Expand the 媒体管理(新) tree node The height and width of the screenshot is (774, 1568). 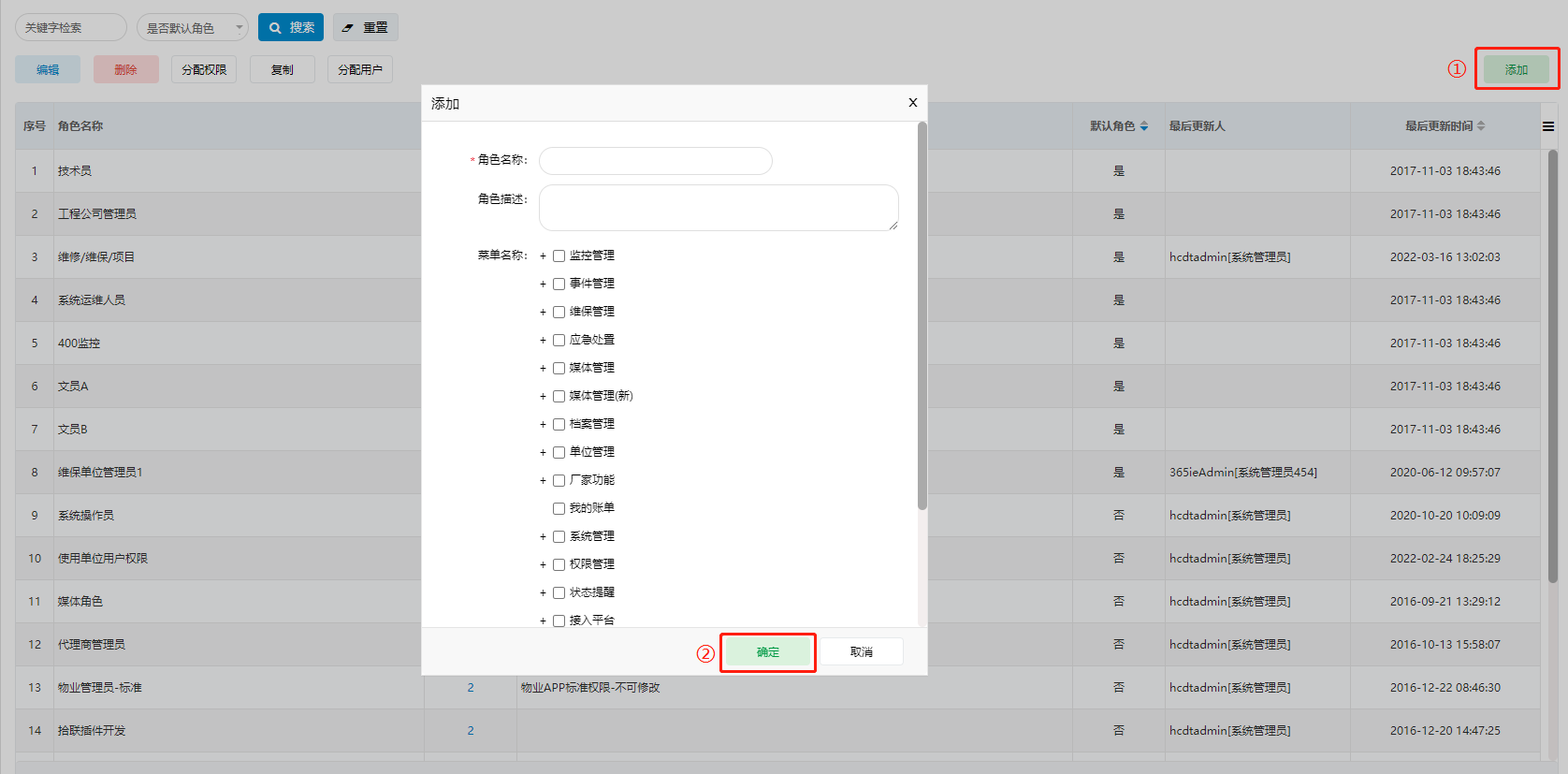[x=543, y=396]
